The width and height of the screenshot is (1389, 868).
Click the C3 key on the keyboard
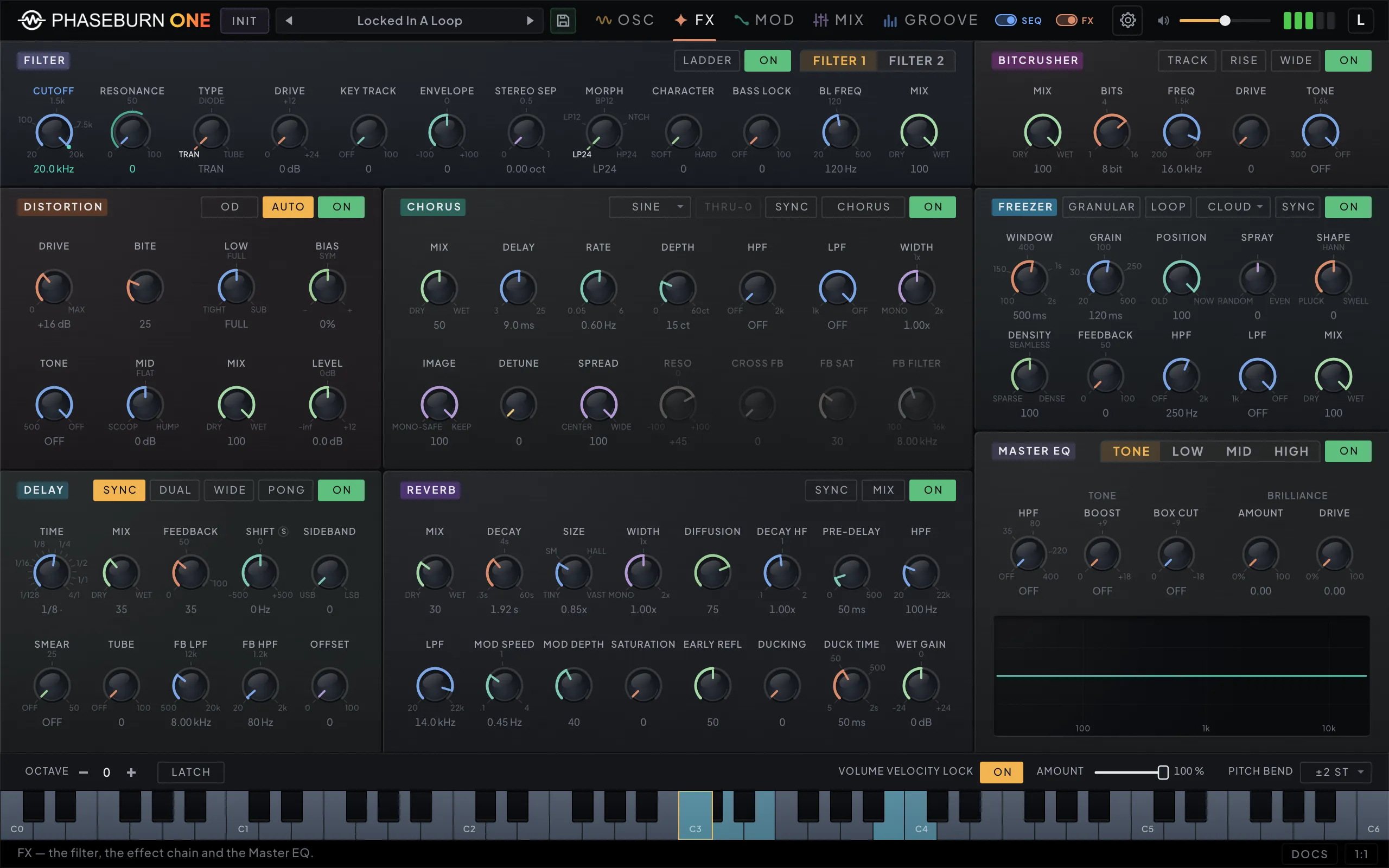click(x=695, y=815)
